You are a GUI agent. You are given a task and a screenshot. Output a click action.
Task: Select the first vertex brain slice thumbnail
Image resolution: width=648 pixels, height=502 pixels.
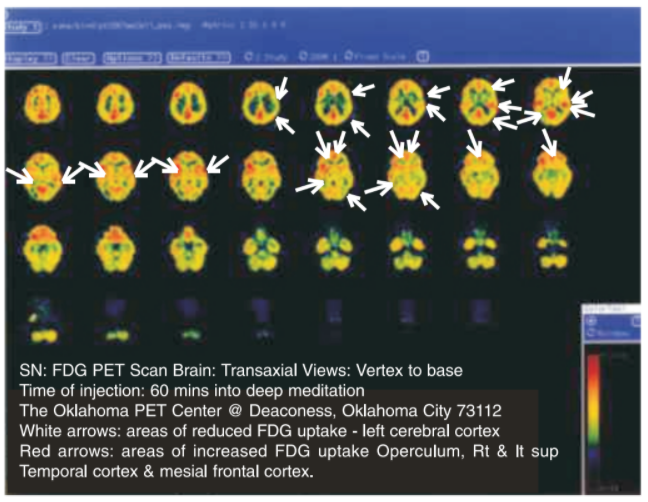pyautogui.click(x=43, y=104)
